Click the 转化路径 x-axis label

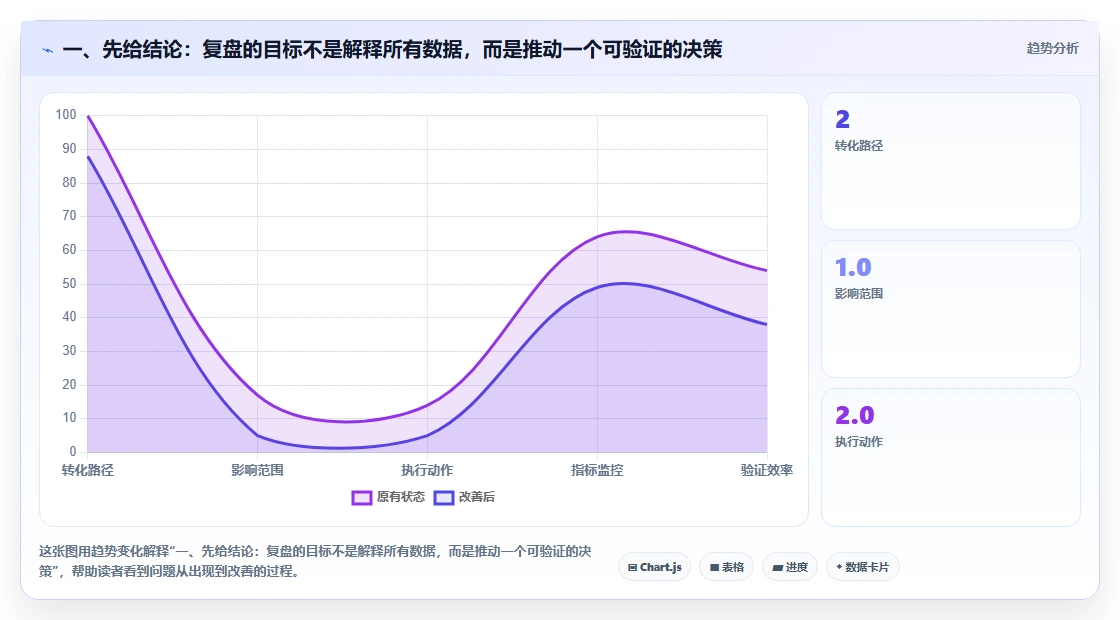pyautogui.click(x=87, y=470)
